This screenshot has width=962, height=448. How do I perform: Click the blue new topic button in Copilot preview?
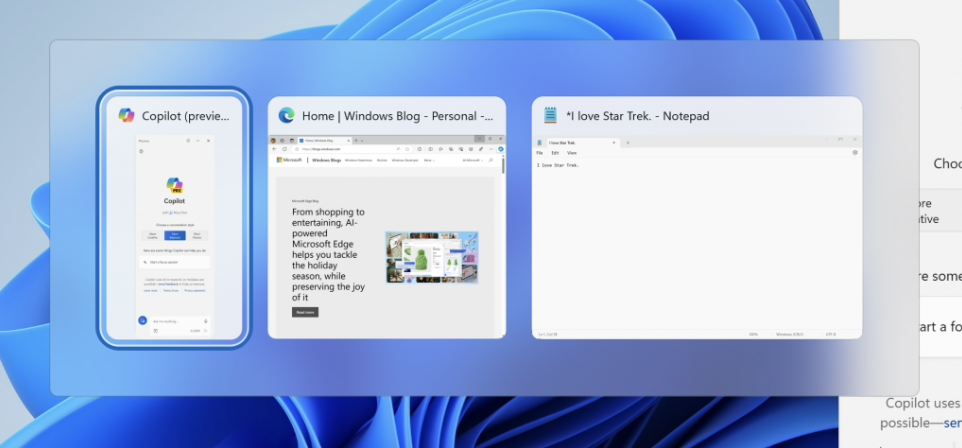(142, 320)
